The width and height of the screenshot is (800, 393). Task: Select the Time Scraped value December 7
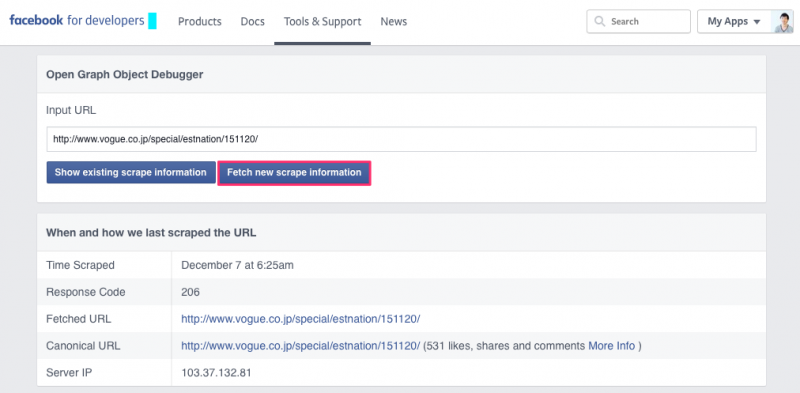tap(237, 265)
